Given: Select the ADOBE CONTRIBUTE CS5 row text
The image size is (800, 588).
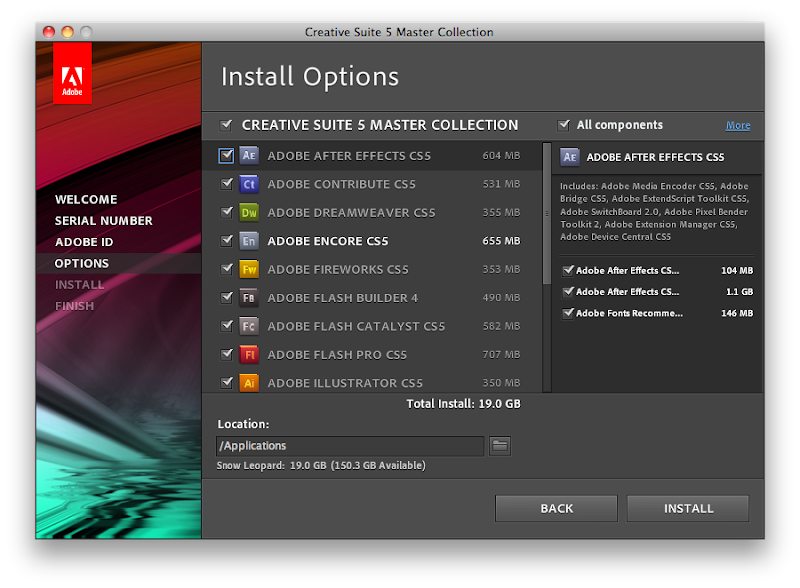Looking at the screenshot, I should point(342,184).
